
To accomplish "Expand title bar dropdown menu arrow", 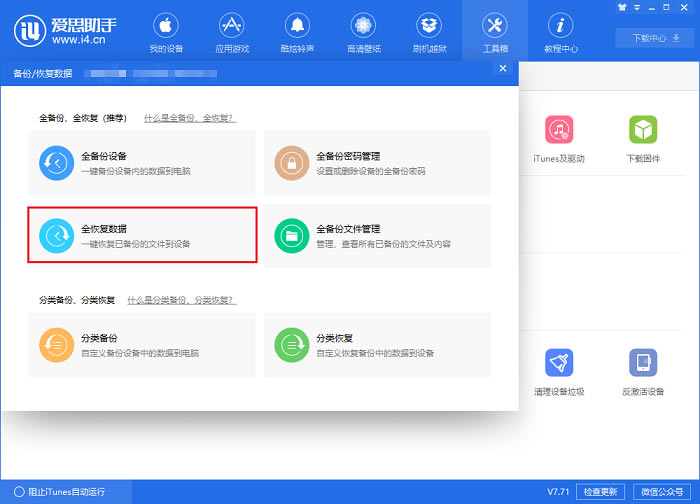I will pos(637,8).
